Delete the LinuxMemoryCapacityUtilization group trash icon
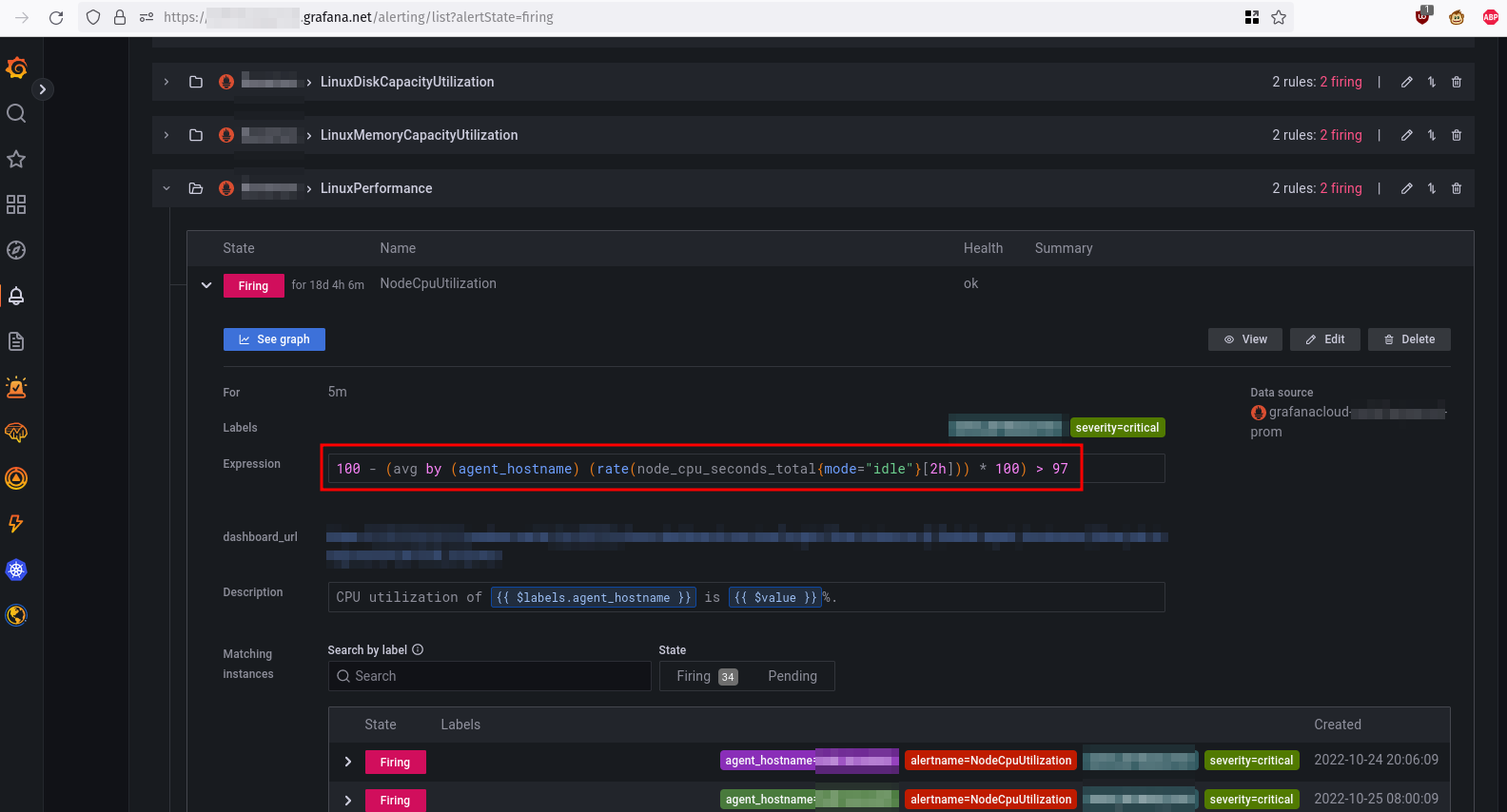 1457,135
